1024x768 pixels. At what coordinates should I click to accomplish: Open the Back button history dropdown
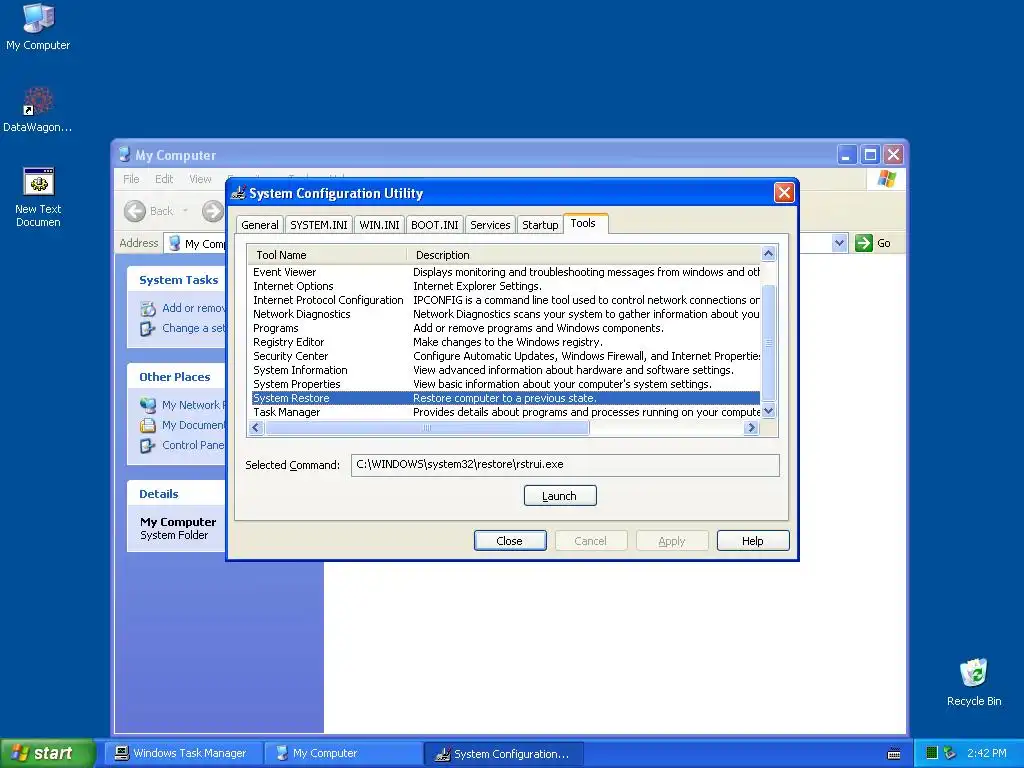(185, 211)
